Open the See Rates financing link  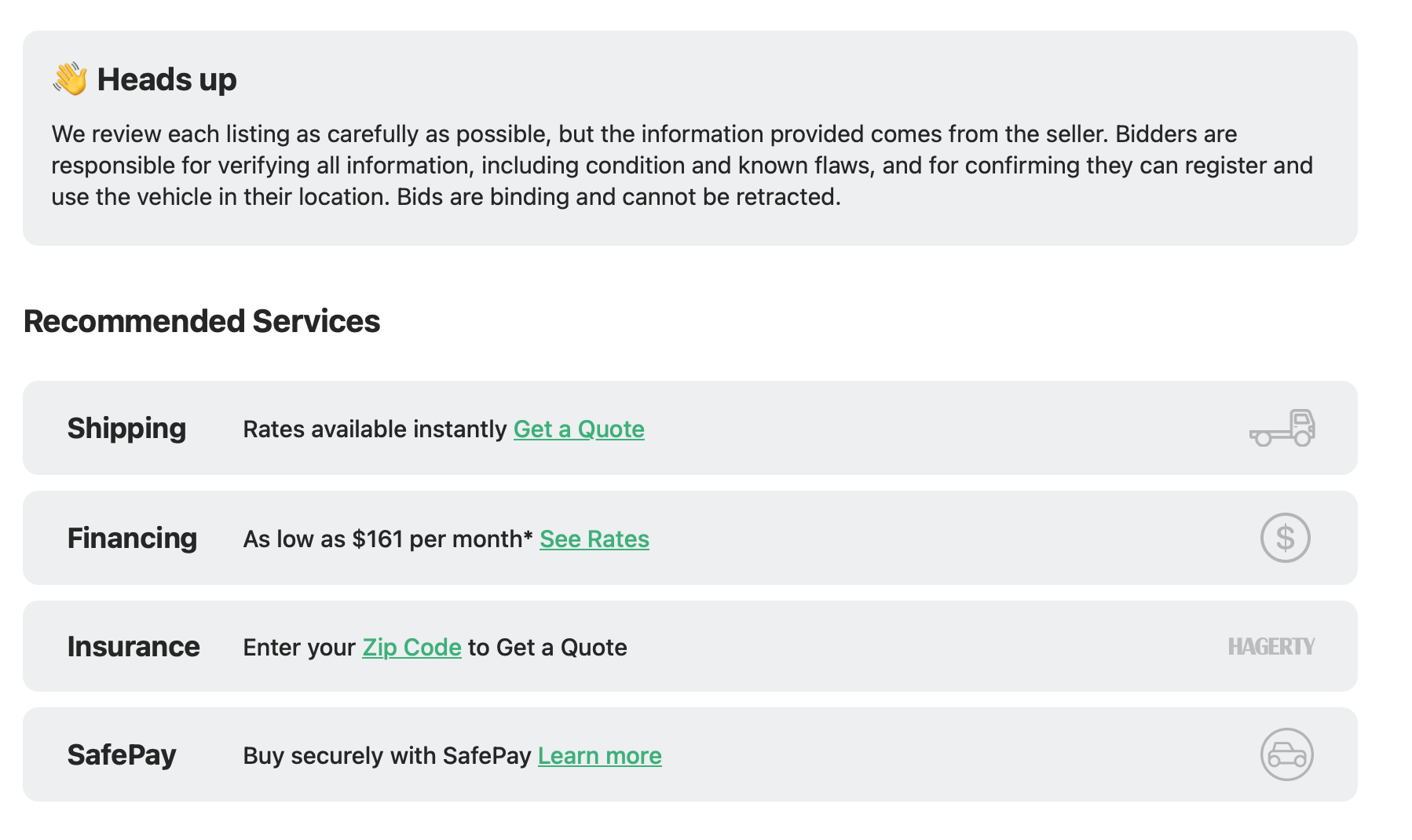tap(594, 539)
